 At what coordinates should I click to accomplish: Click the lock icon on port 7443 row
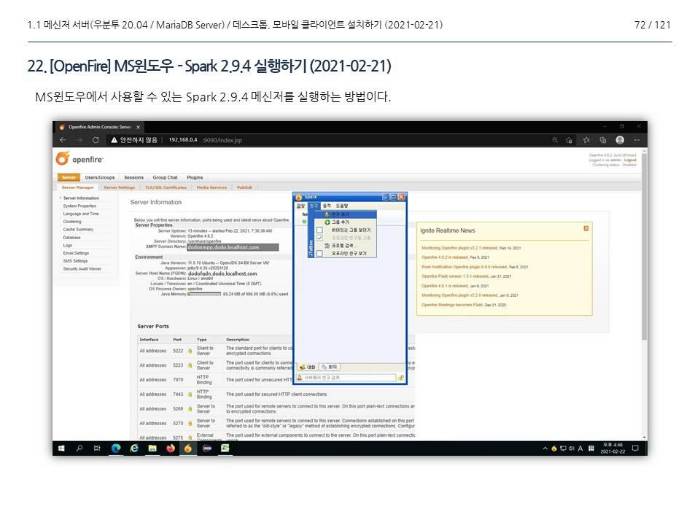pyautogui.click(x=190, y=395)
